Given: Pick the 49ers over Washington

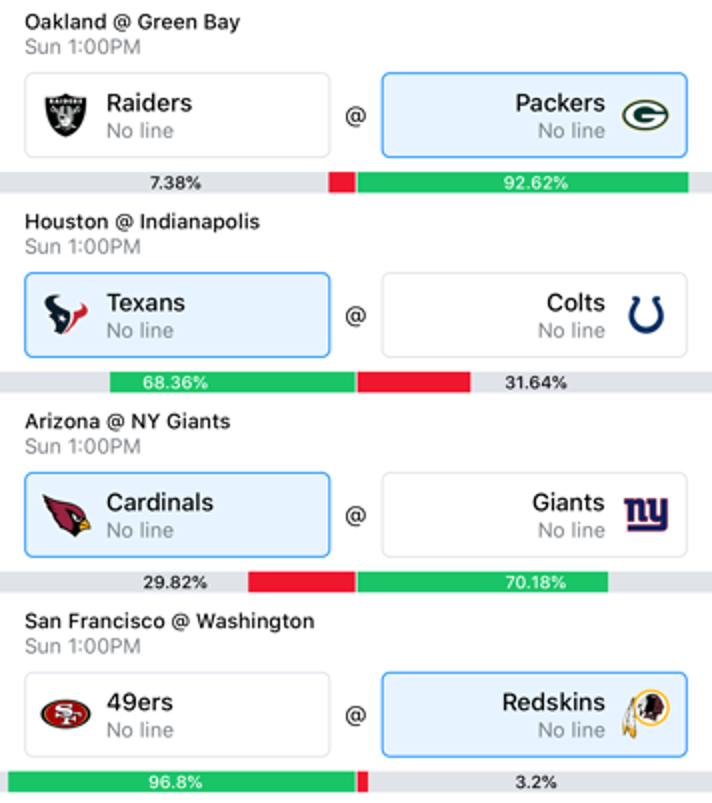Looking at the screenshot, I should tap(177, 714).
